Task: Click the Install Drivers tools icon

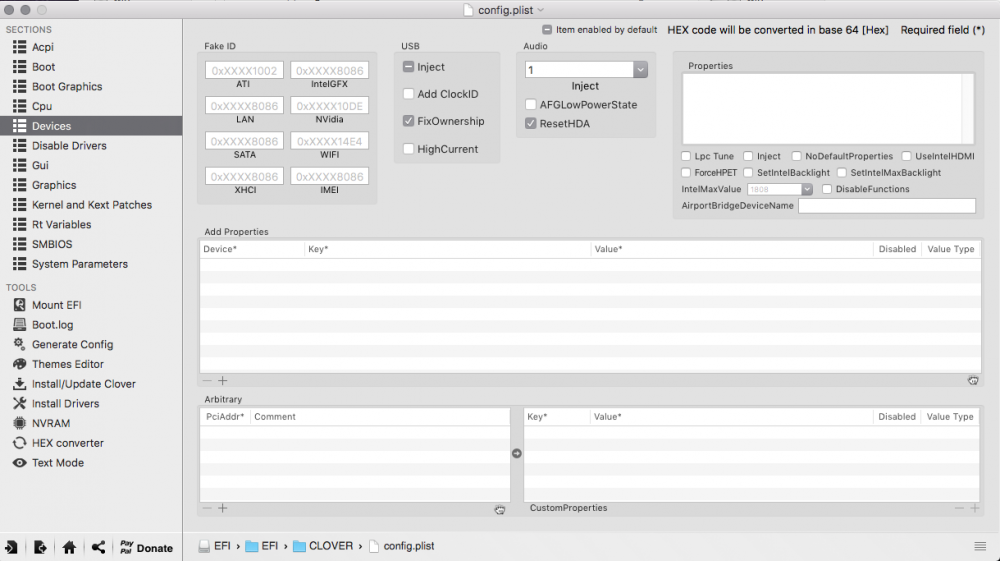Action: click(20, 404)
